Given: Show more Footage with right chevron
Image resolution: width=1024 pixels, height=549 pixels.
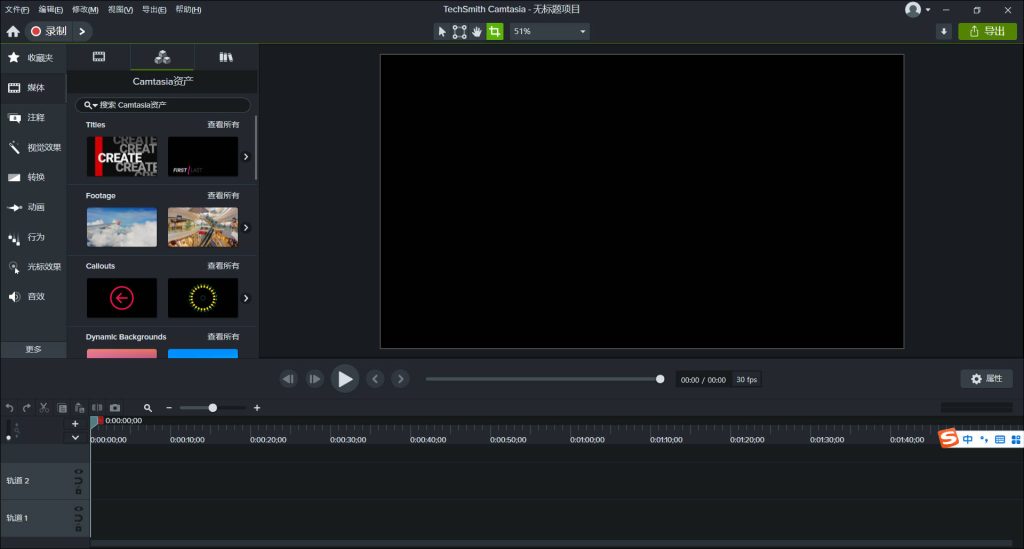Looking at the screenshot, I should [246, 228].
